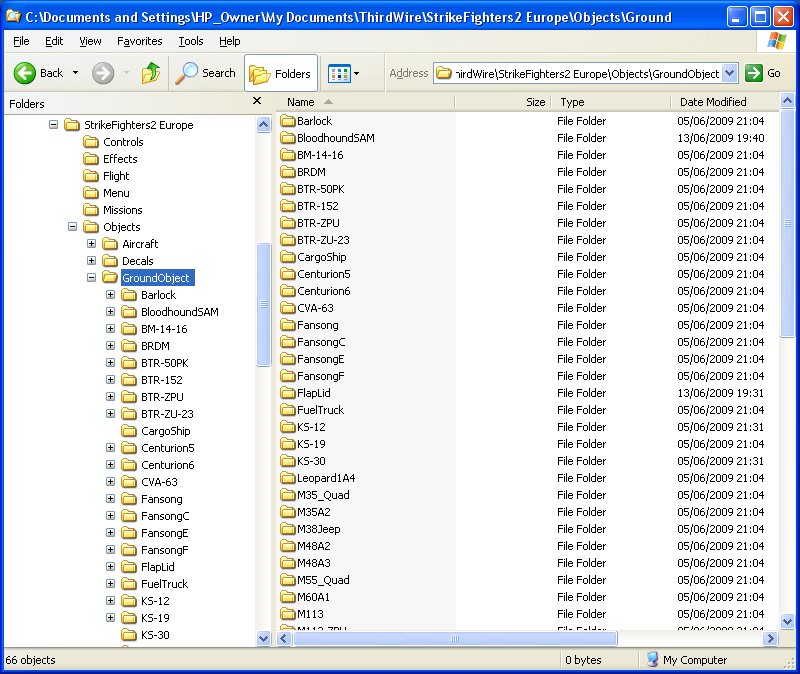Click the Windows flag logo icon
The height and width of the screenshot is (674, 800).
[777, 41]
